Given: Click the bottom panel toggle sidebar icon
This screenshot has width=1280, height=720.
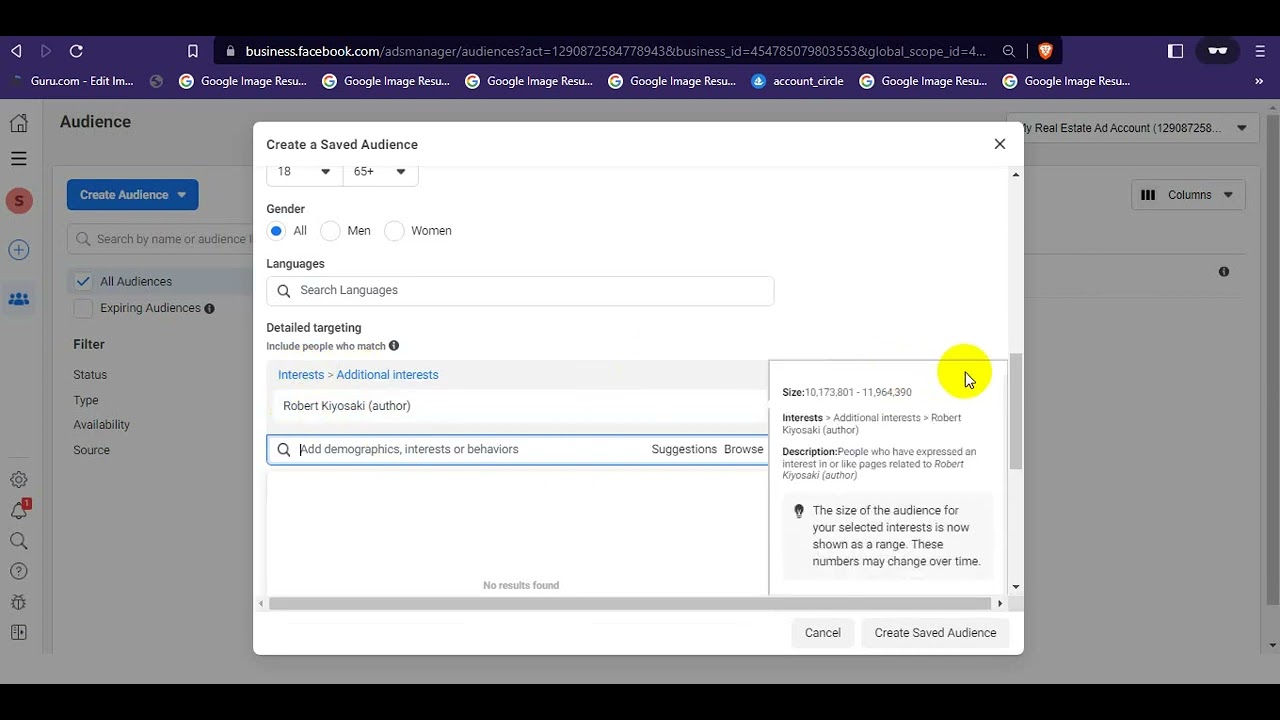Looking at the screenshot, I should (19, 632).
